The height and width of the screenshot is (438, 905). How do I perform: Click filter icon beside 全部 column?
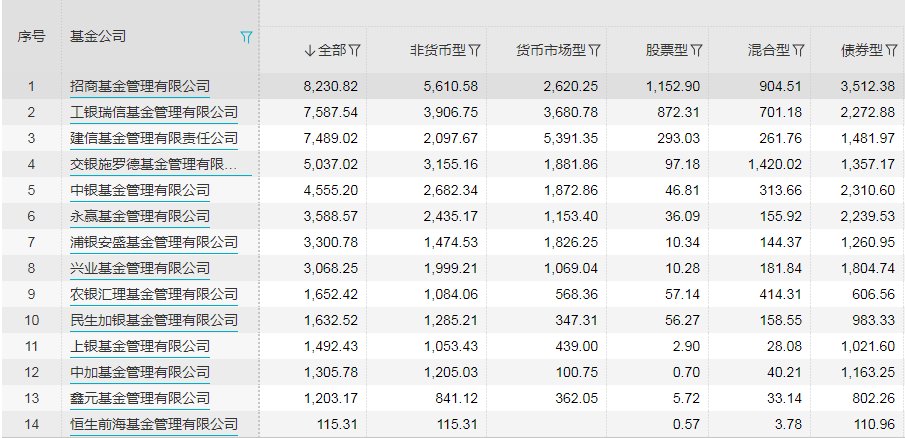pos(355,51)
